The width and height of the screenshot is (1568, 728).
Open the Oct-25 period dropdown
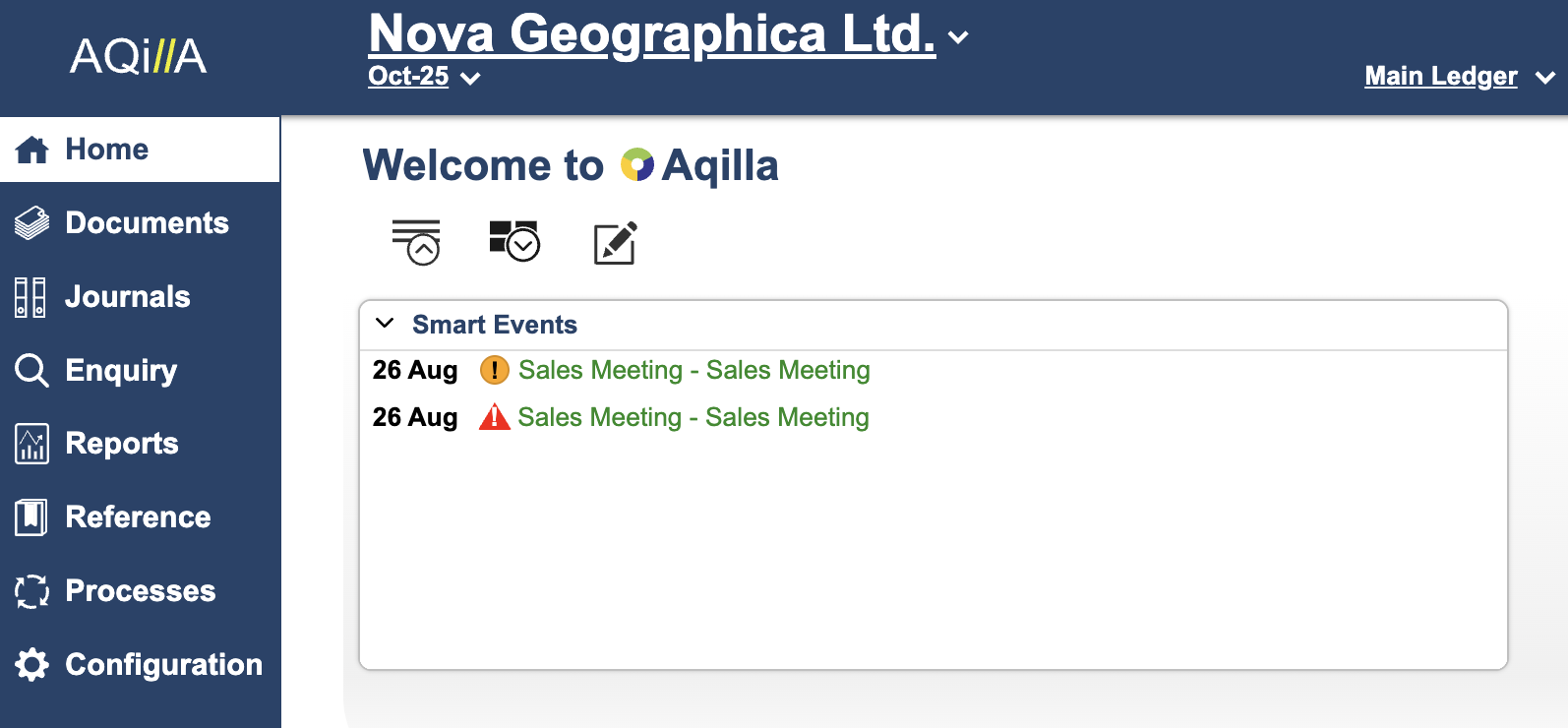[x=471, y=78]
